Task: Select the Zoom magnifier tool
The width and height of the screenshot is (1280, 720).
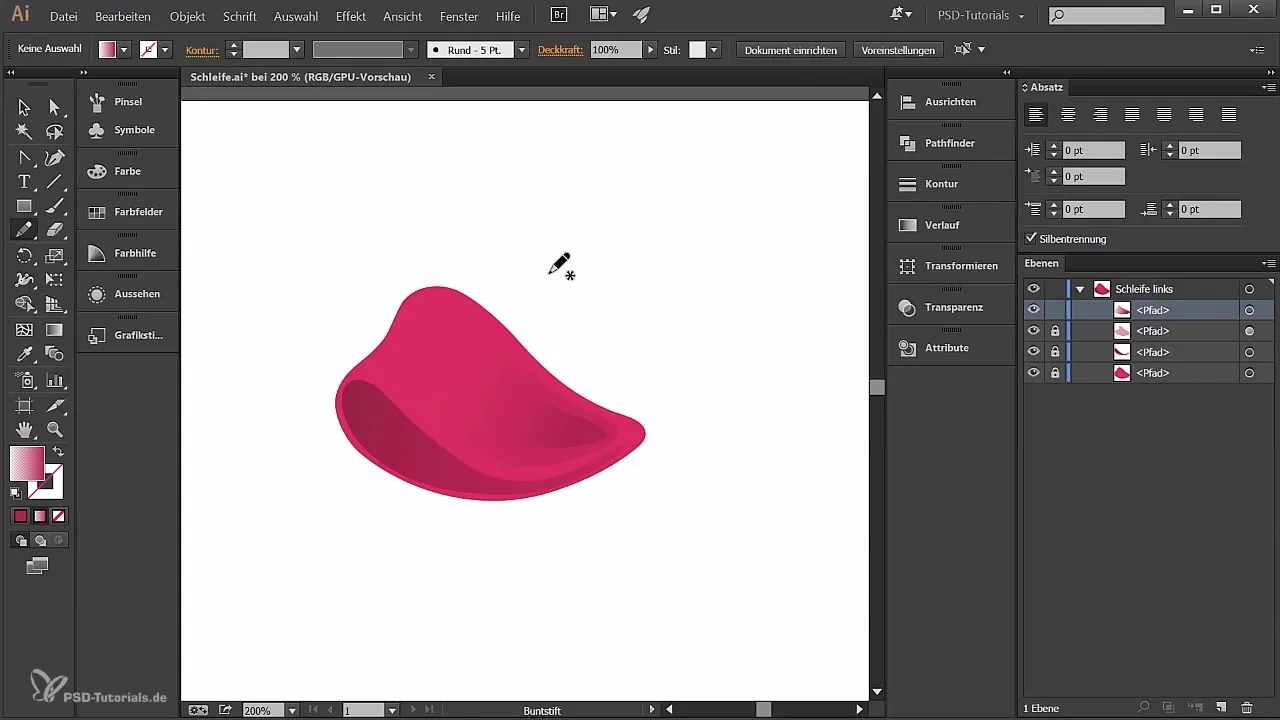Action: coord(55,430)
